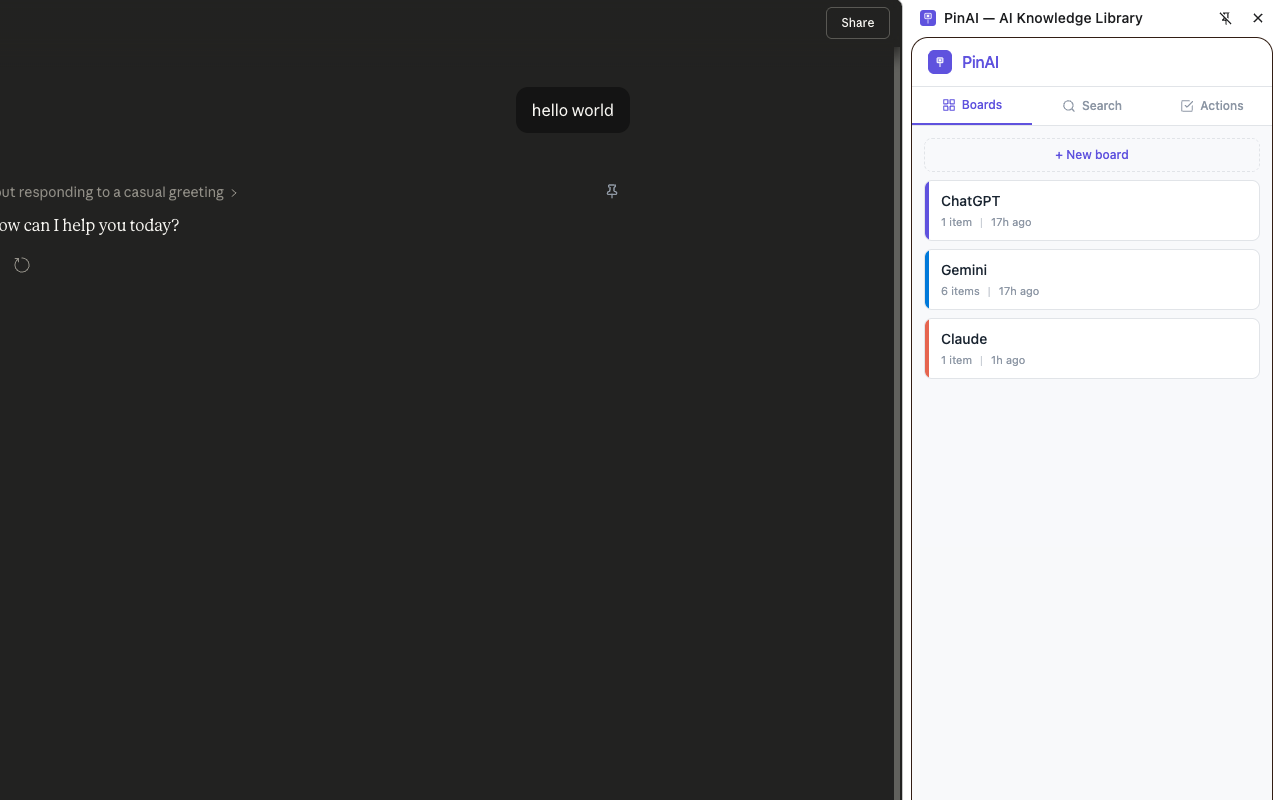Click the Actions checklist icon
1280x800 pixels.
coord(1186,105)
